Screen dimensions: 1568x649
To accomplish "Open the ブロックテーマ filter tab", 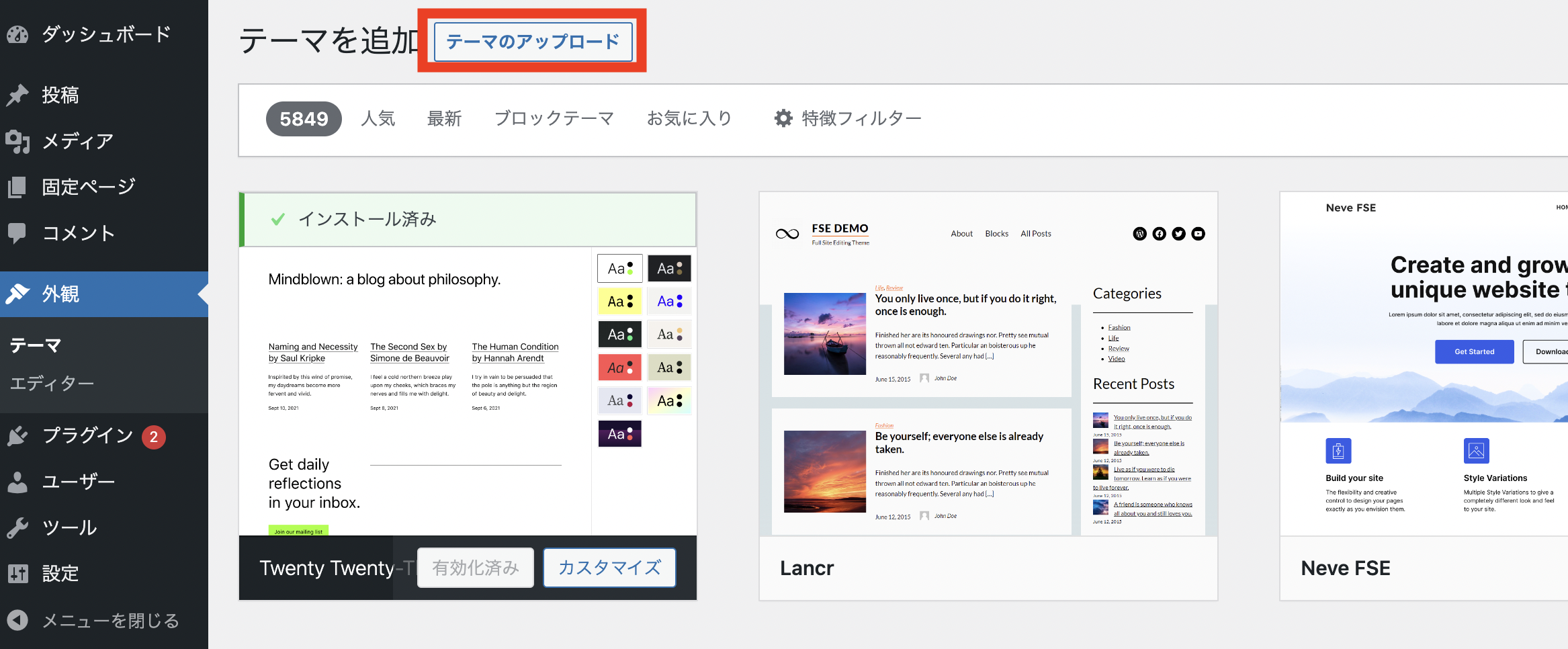I will point(554,118).
